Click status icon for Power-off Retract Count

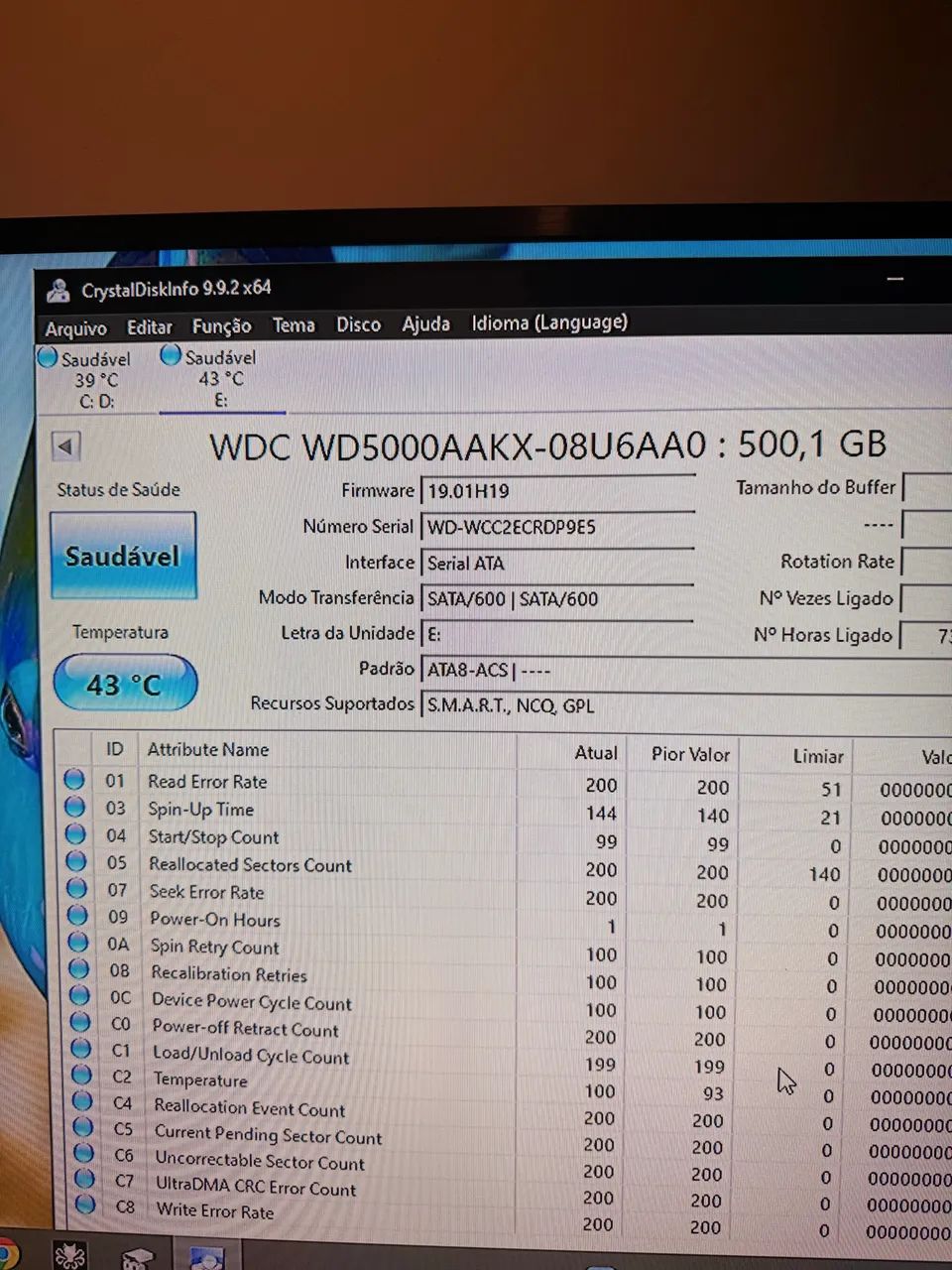[81, 1023]
